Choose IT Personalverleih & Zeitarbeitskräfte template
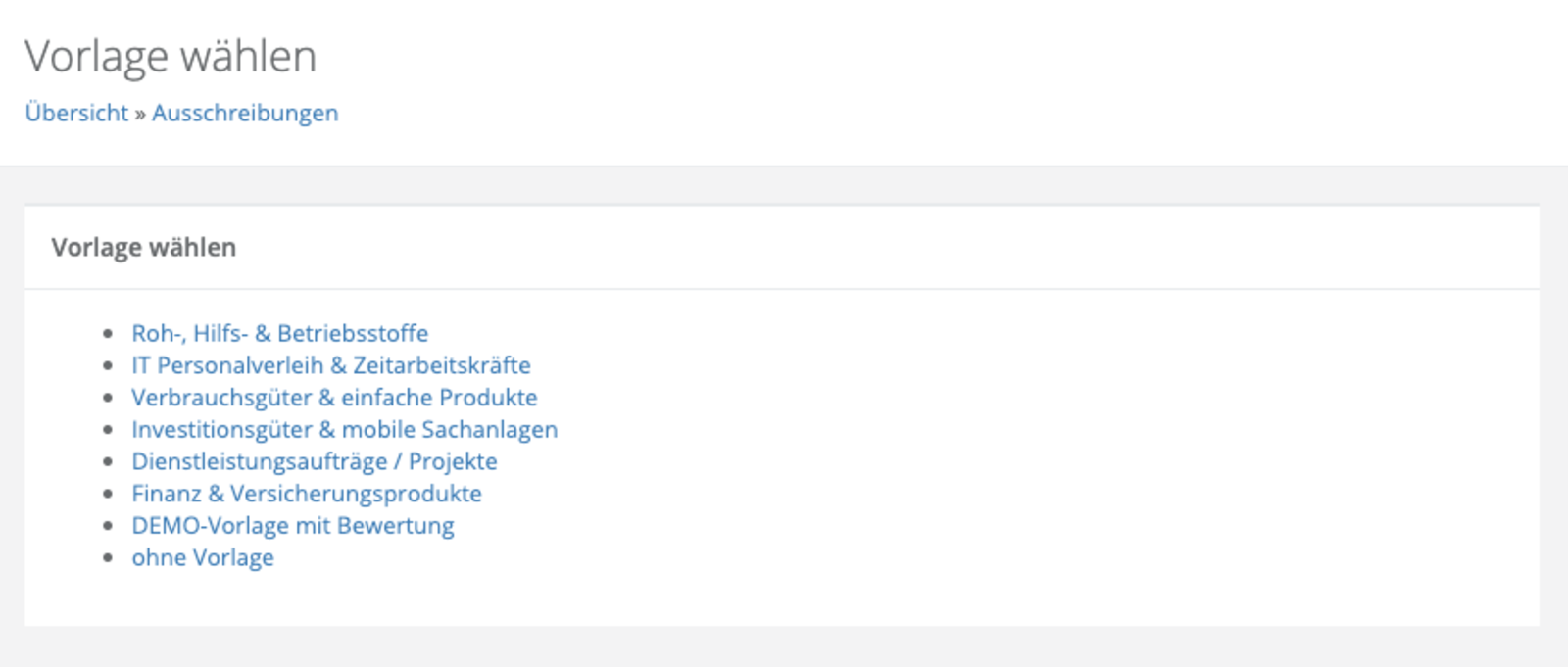 330,365
